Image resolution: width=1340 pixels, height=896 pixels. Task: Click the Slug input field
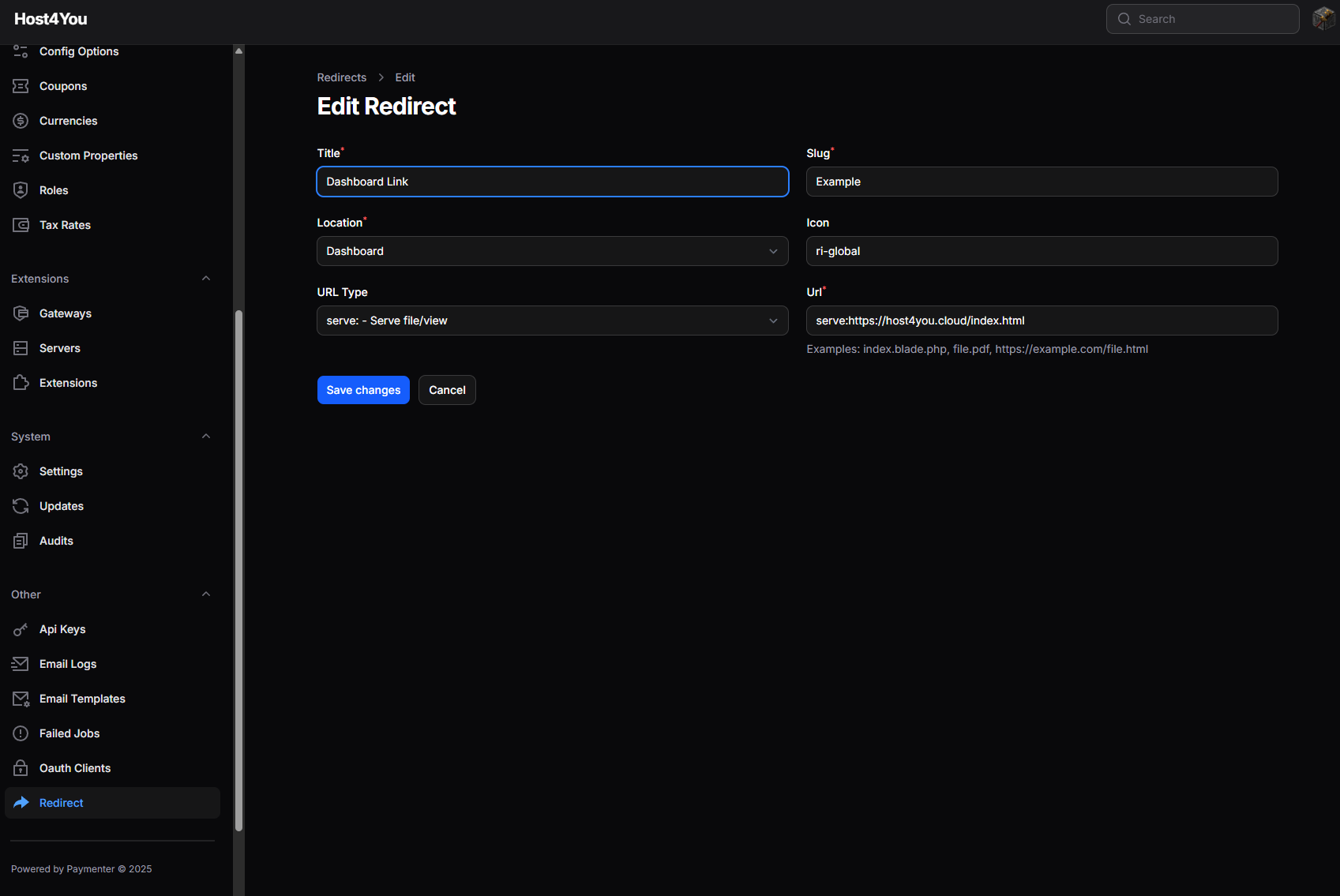point(1042,182)
